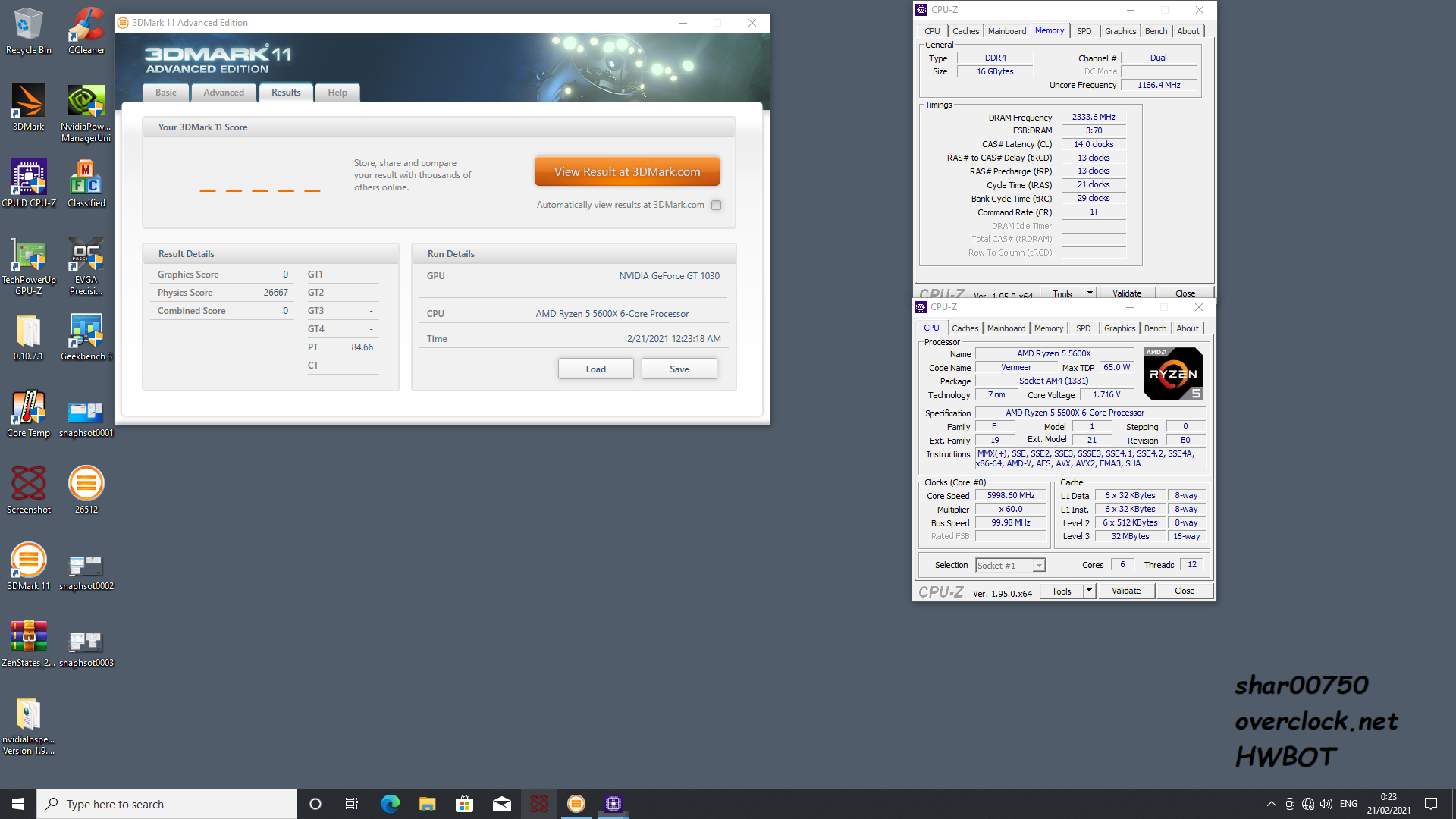Select the Results tab in 3DMark 11

(x=286, y=93)
